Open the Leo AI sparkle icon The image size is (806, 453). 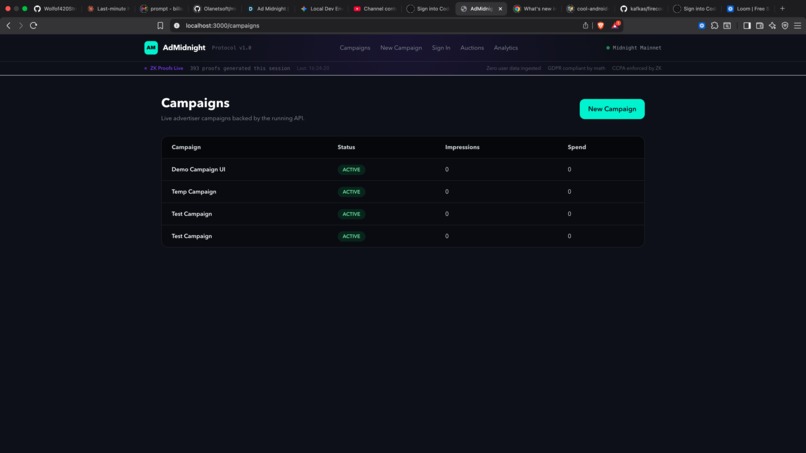[773, 25]
